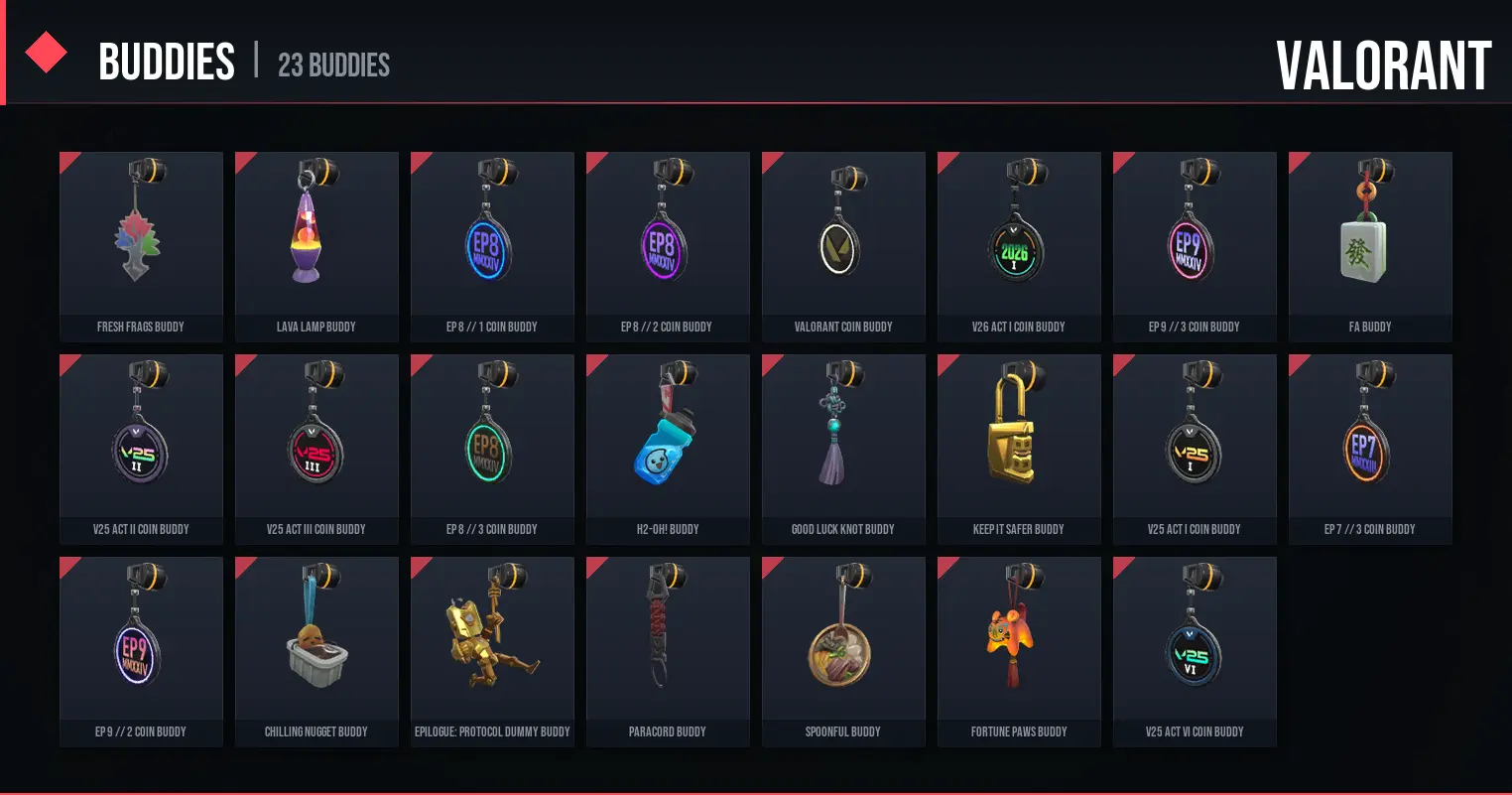This screenshot has width=1512, height=795.
Task: Select the Valorant Coin Buddy charm
Action: [x=842, y=247]
